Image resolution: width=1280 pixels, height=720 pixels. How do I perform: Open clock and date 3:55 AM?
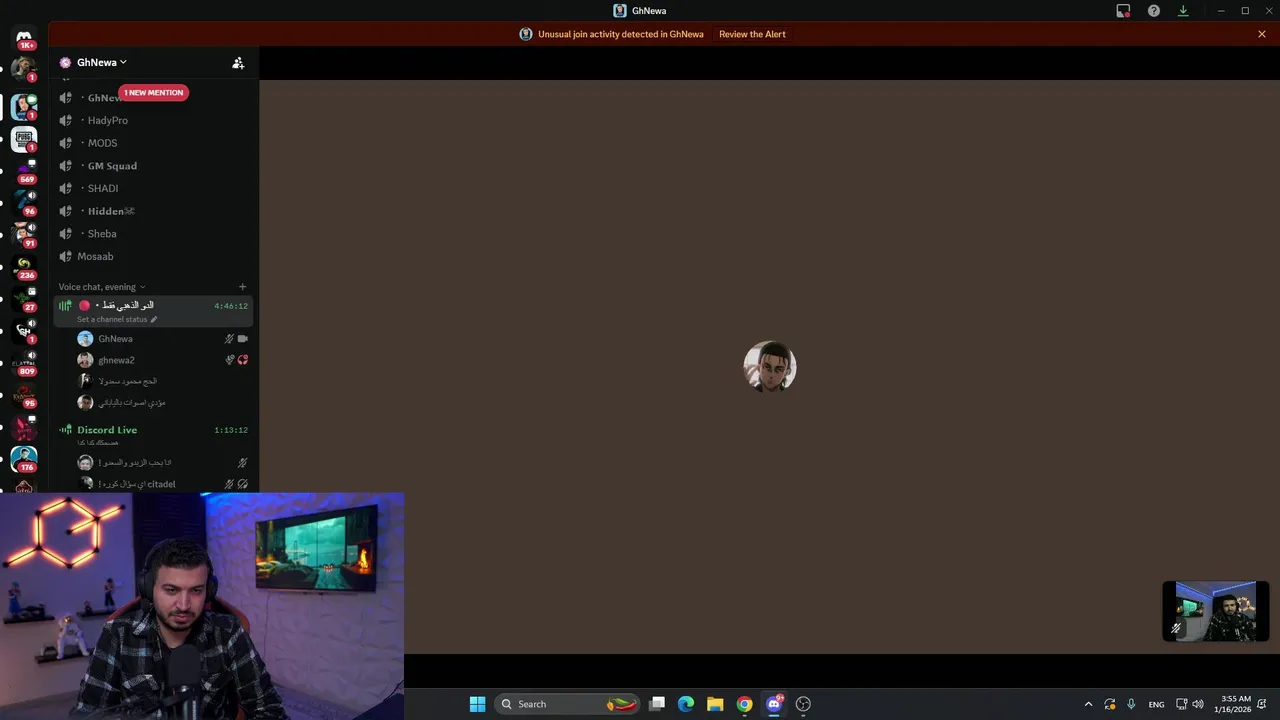coord(1231,704)
